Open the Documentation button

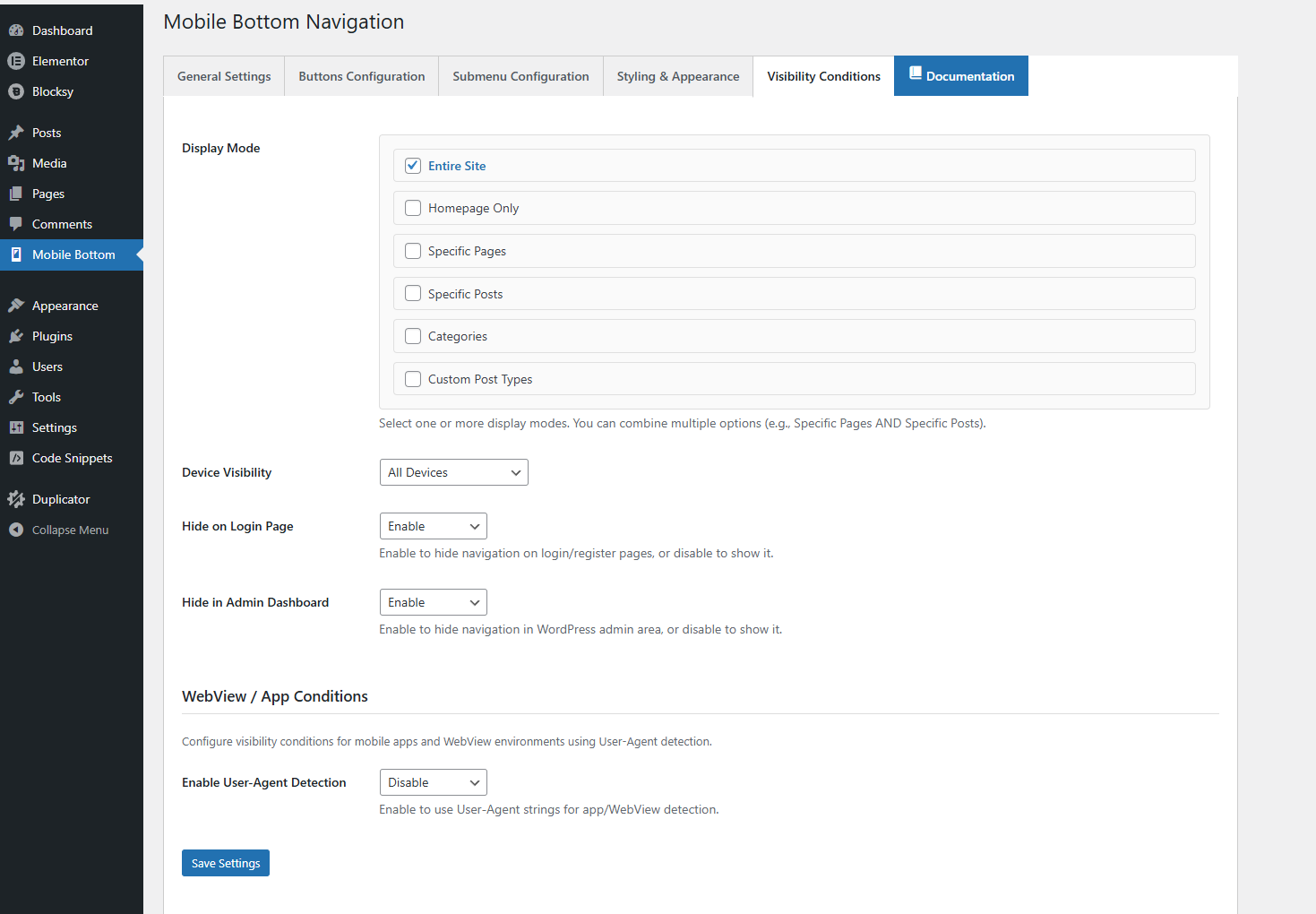click(x=961, y=76)
